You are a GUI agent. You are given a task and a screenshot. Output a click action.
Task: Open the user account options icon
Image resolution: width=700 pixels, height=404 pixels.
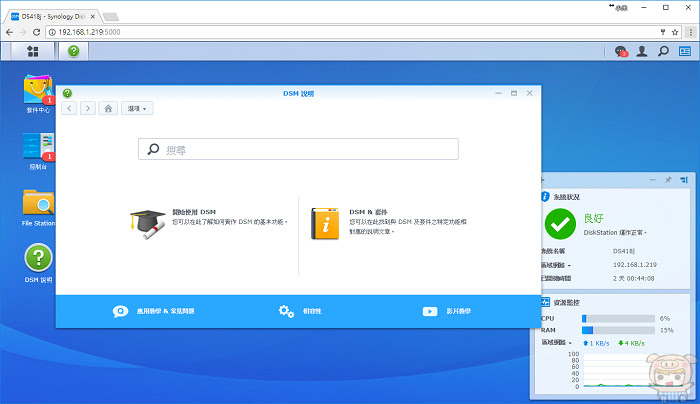[642, 51]
